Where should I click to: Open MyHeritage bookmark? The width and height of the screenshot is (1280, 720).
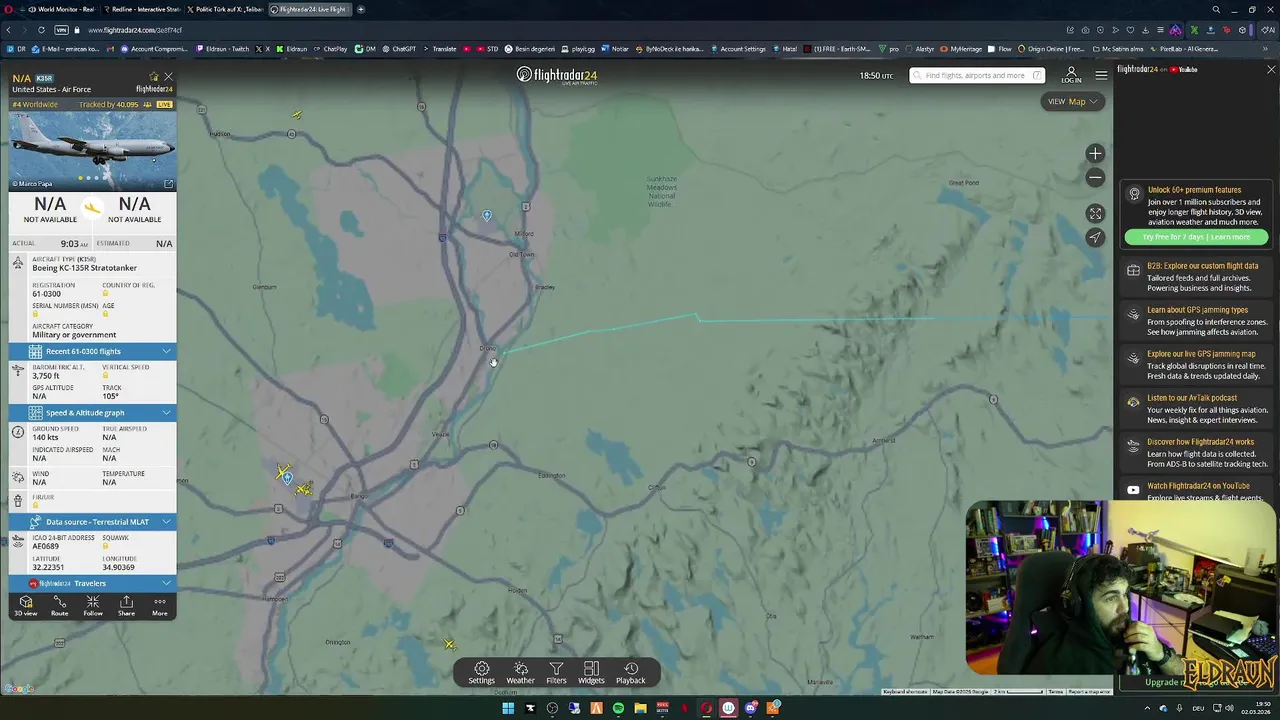[x=961, y=48]
